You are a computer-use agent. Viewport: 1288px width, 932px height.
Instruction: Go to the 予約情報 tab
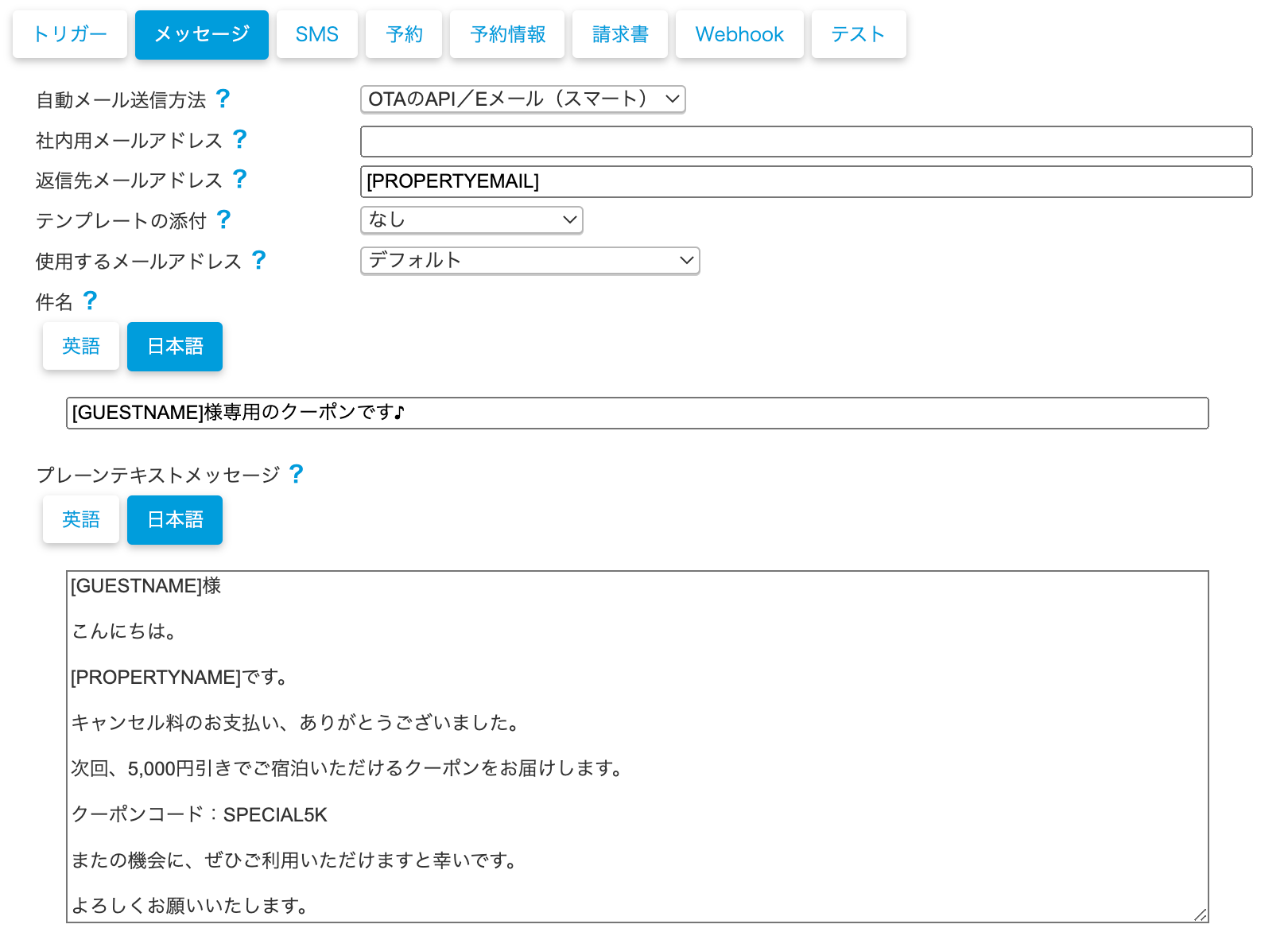(x=507, y=34)
